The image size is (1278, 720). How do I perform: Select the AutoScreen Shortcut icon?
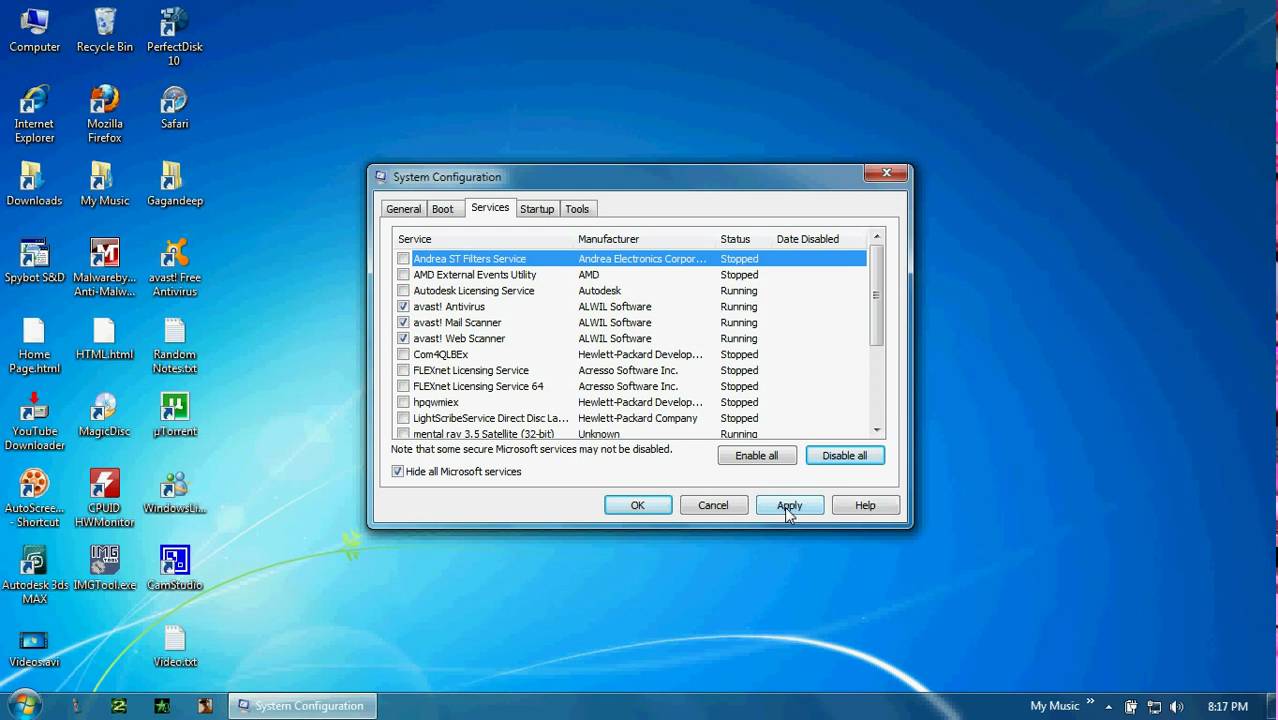(x=34, y=499)
